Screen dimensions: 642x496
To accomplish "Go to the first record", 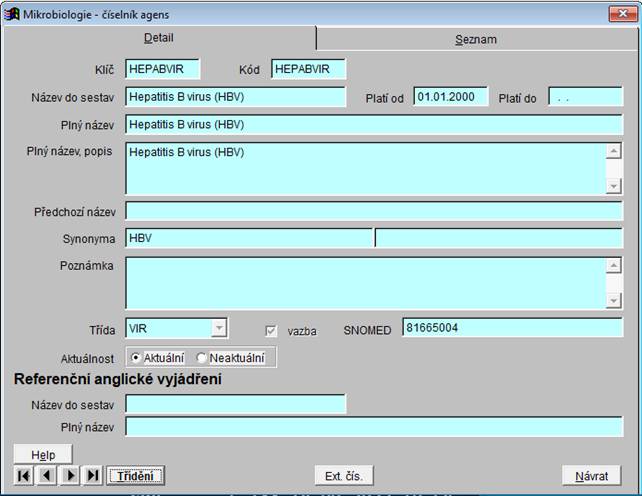I will coord(24,476).
